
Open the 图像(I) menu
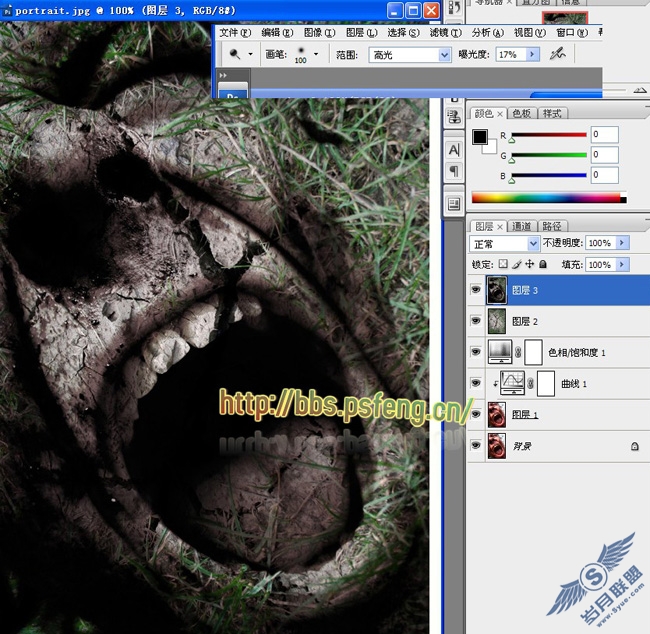pos(319,32)
